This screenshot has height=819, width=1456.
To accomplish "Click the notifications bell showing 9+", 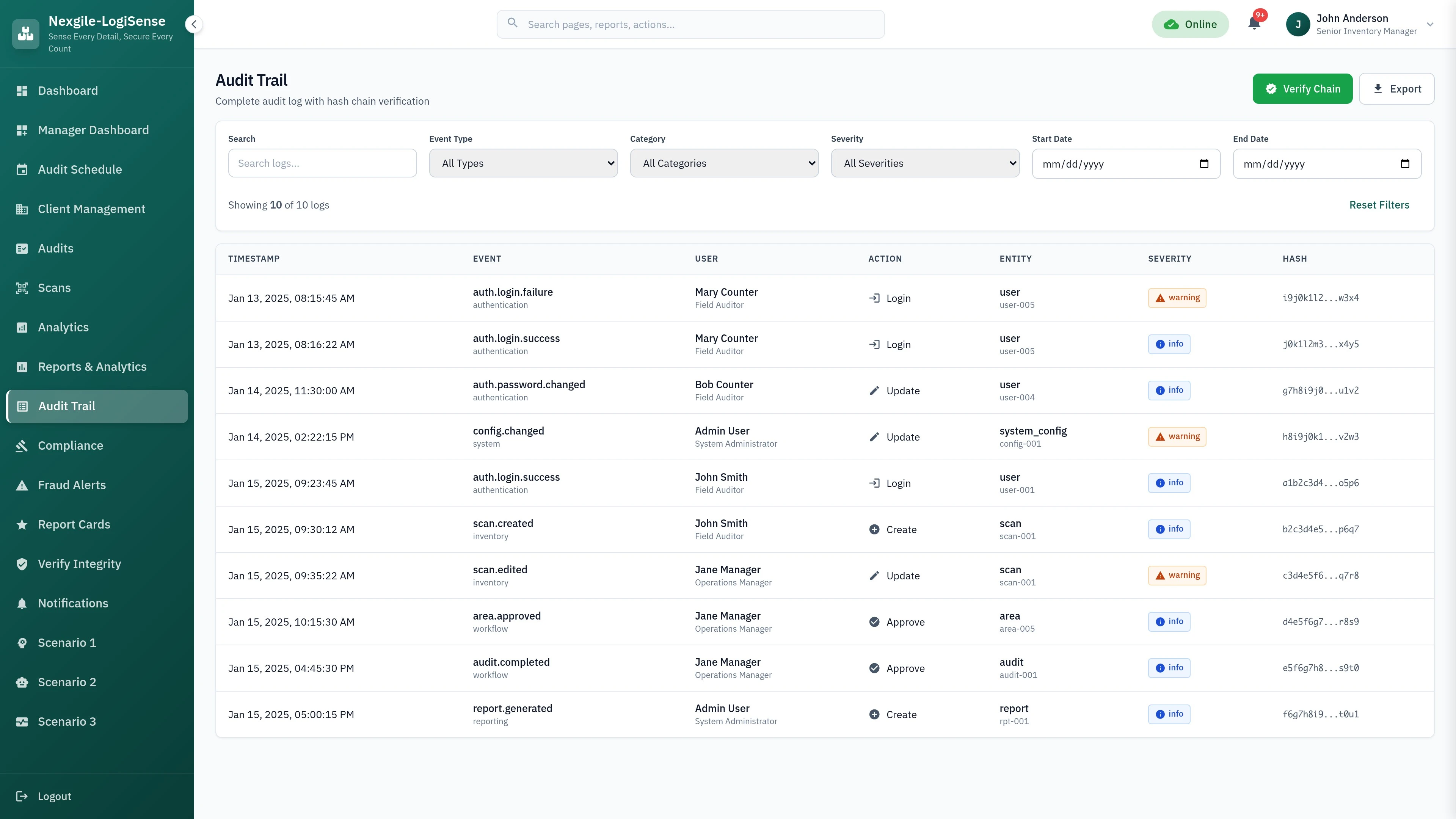I will pos(1255,24).
